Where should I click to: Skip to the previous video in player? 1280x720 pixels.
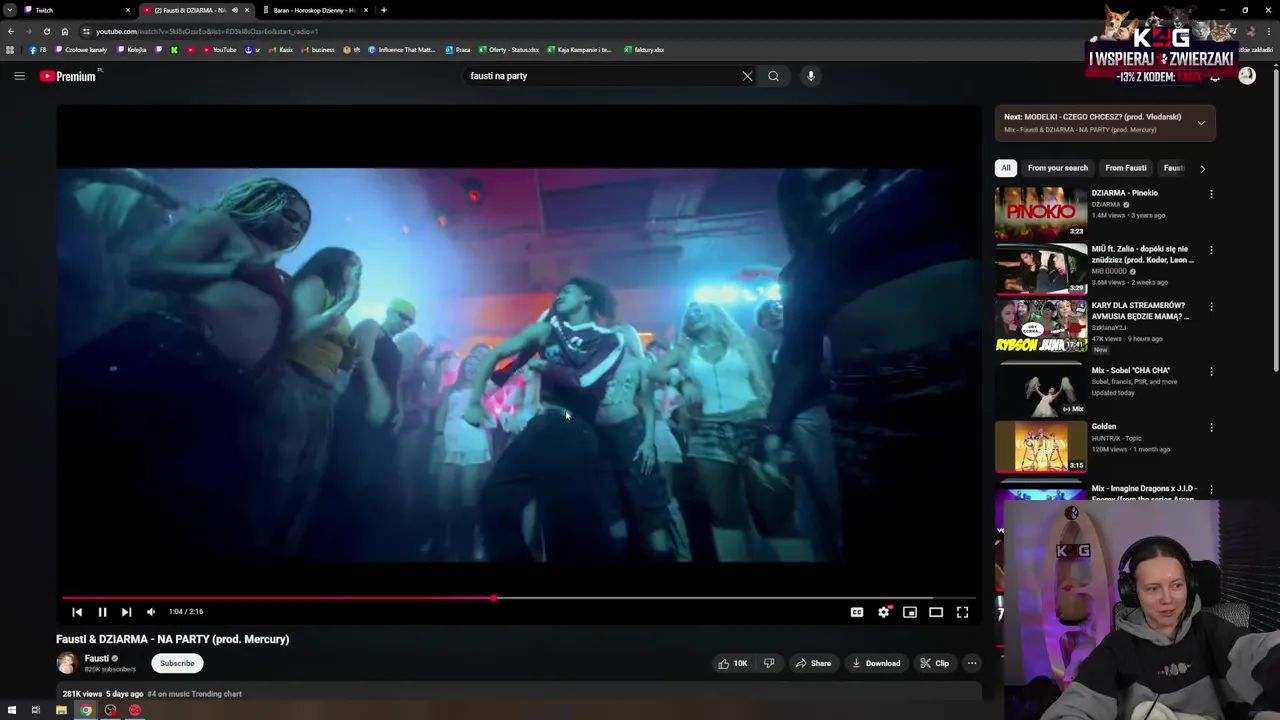(x=77, y=612)
